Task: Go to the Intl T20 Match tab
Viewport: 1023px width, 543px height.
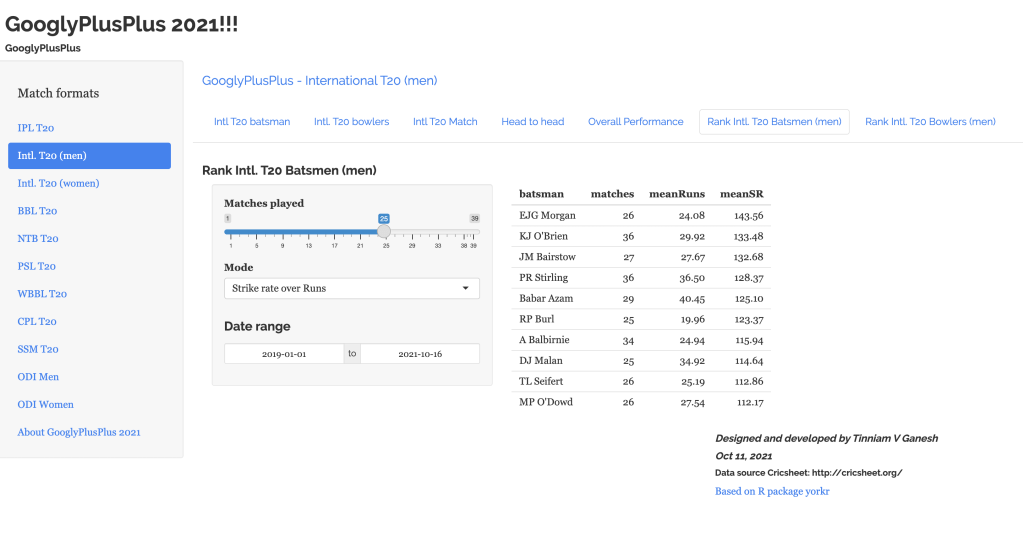Action: pyautogui.click(x=445, y=122)
